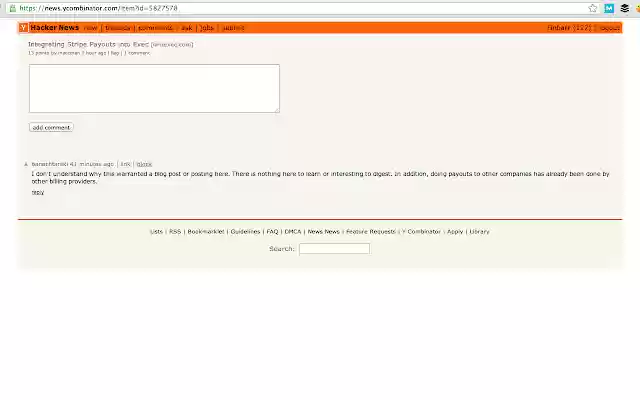Open the Apply footer link

click(x=455, y=231)
